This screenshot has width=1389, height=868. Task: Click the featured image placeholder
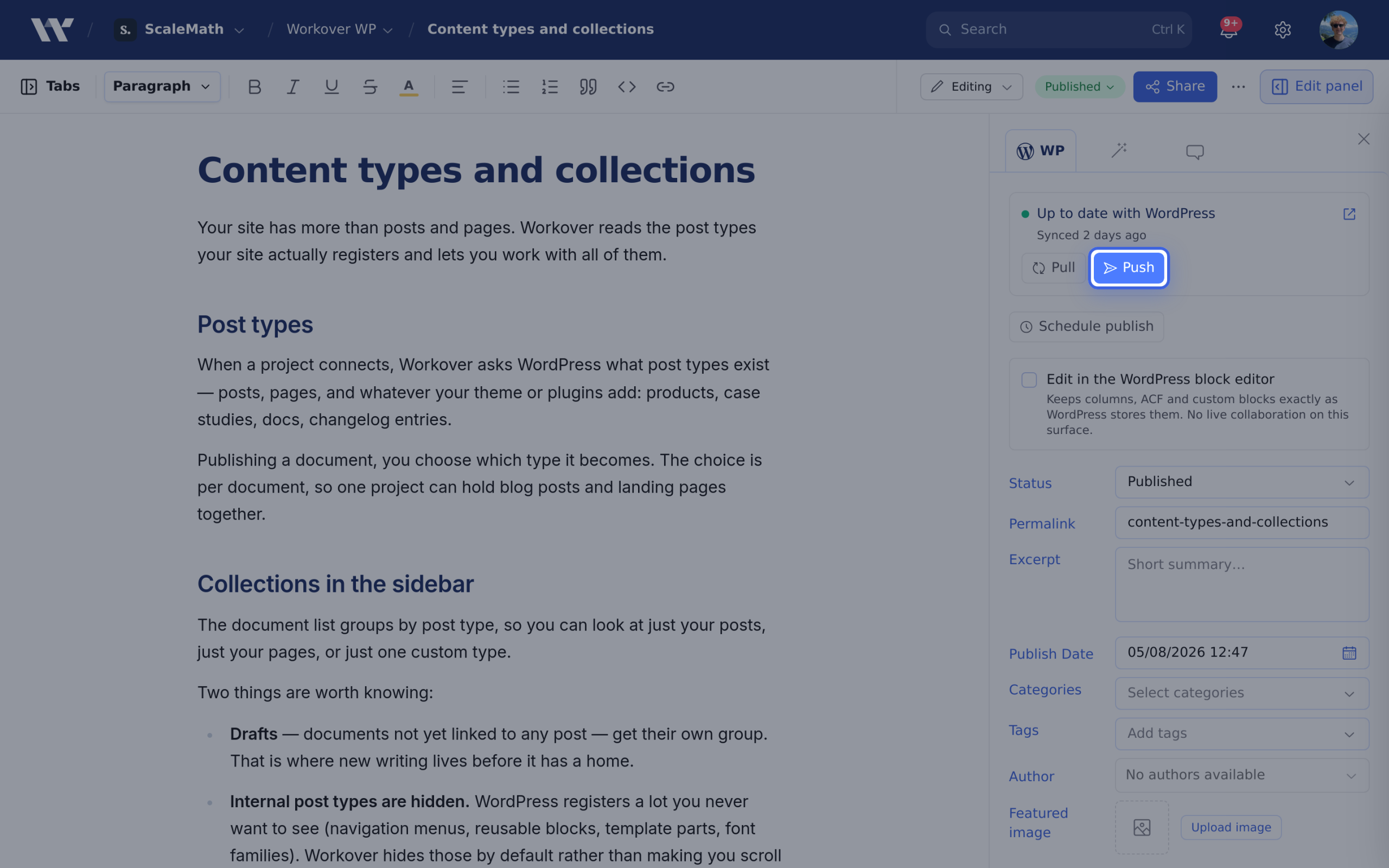tap(1142, 827)
